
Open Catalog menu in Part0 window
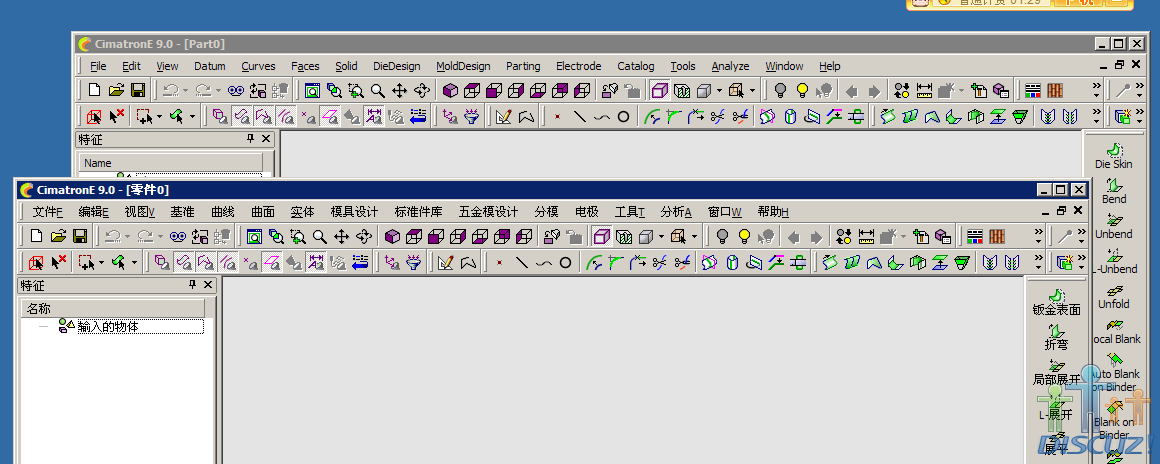pos(636,66)
